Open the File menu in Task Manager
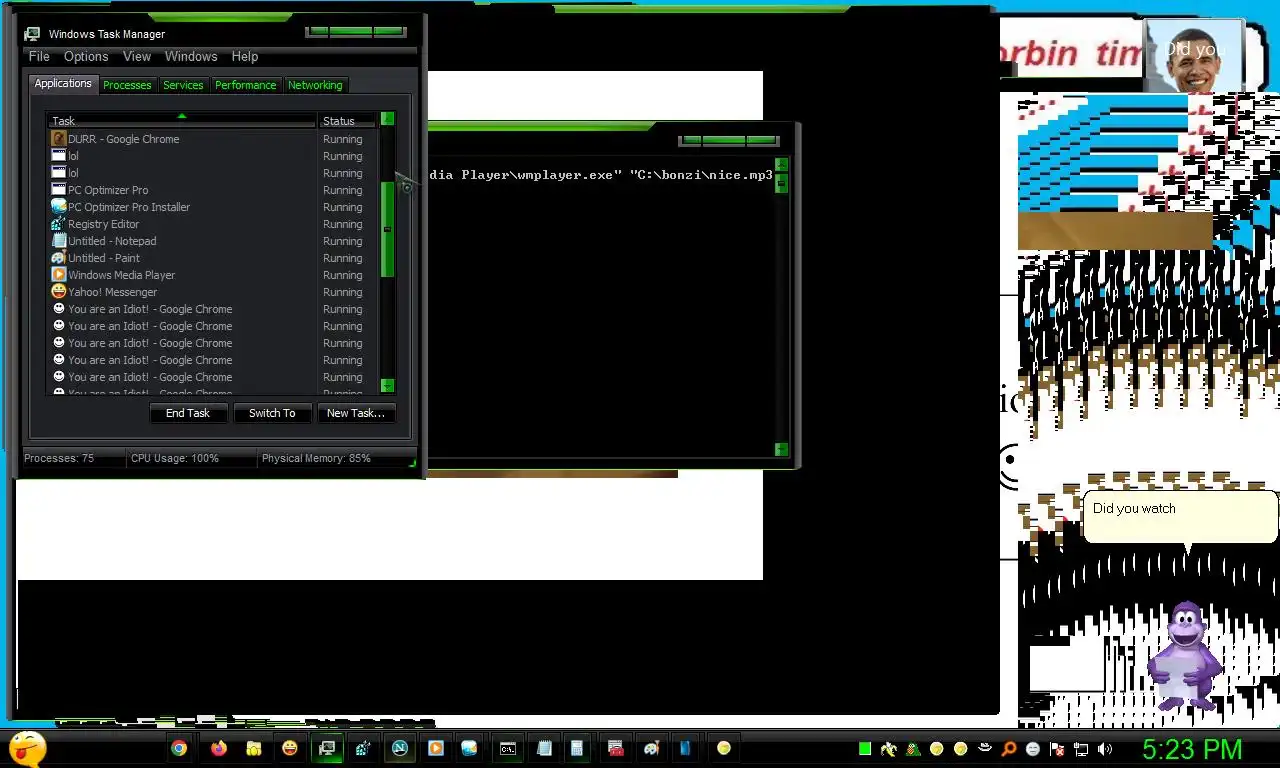 39,57
